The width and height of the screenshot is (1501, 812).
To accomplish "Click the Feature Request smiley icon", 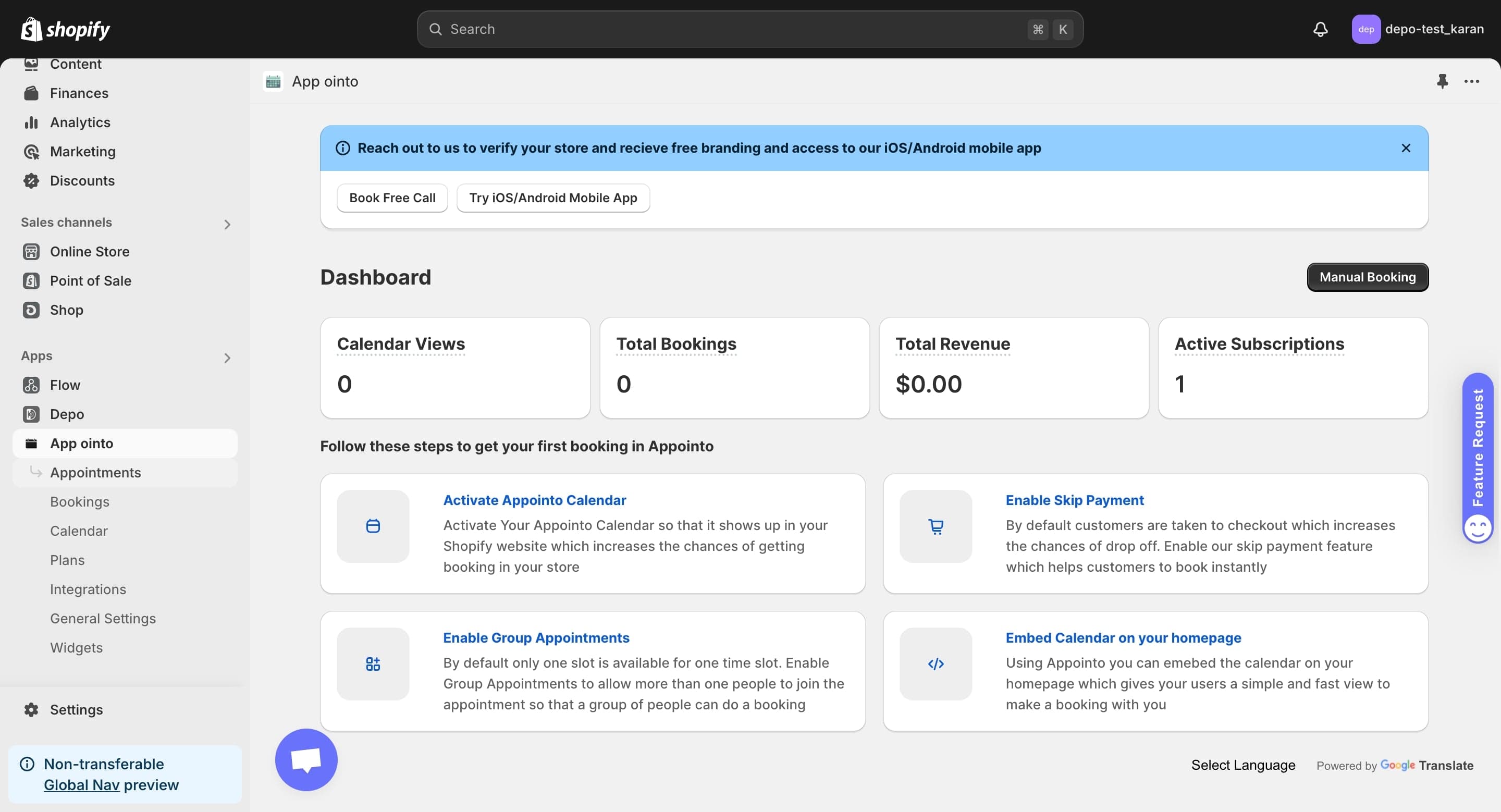I will (x=1478, y=528).
